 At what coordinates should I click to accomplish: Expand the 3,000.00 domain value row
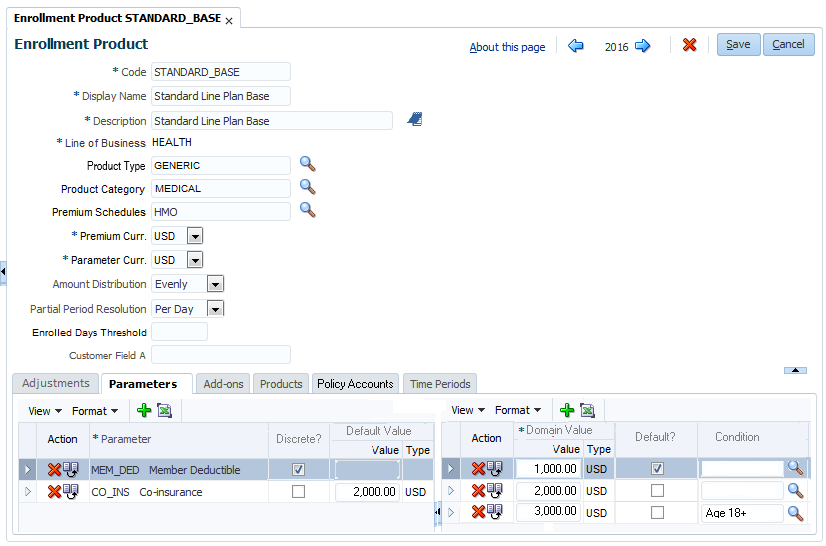pyautogui.click(x=451, y=512)
